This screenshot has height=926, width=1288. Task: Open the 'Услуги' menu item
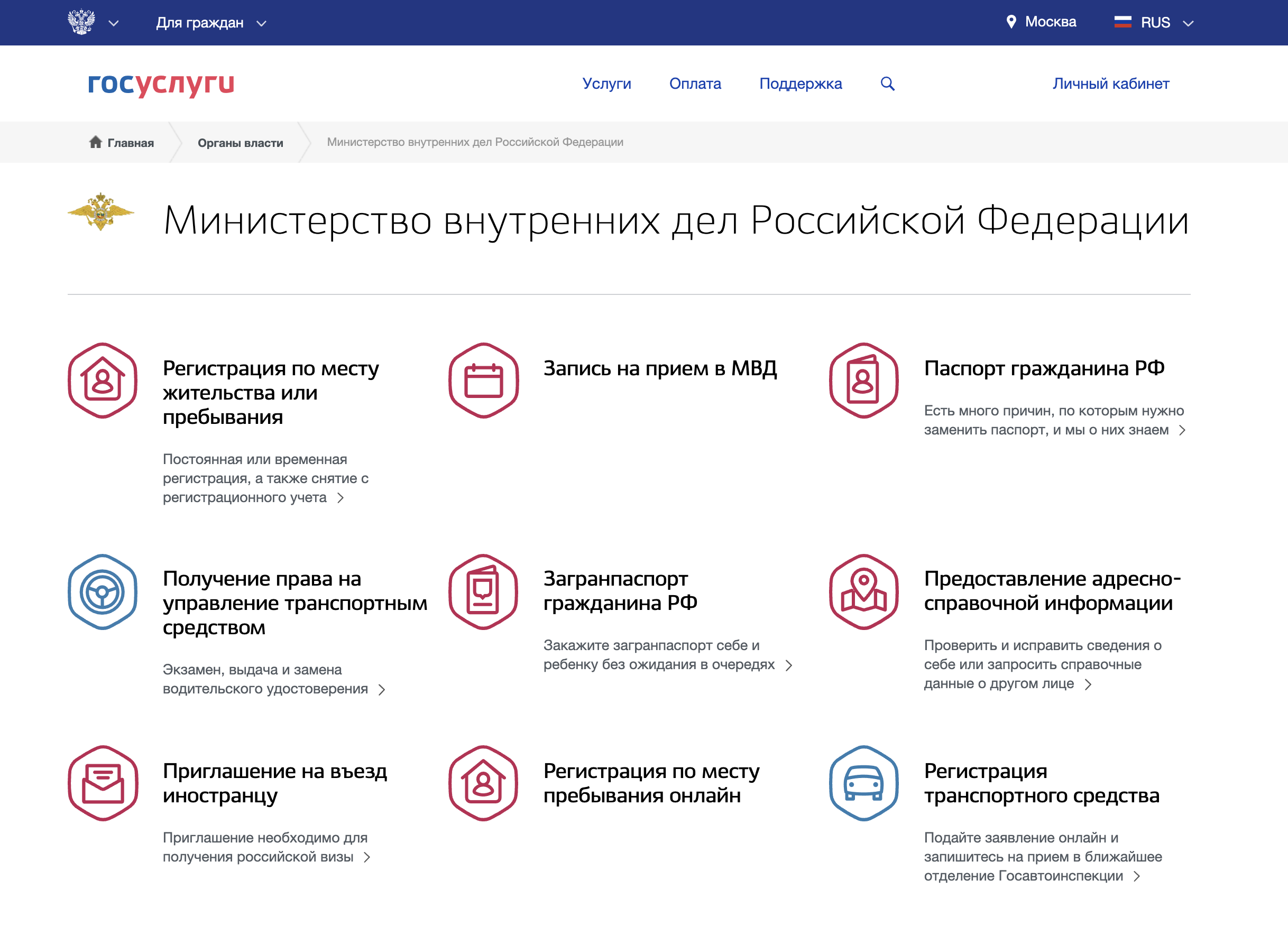(x=606, y=84)
